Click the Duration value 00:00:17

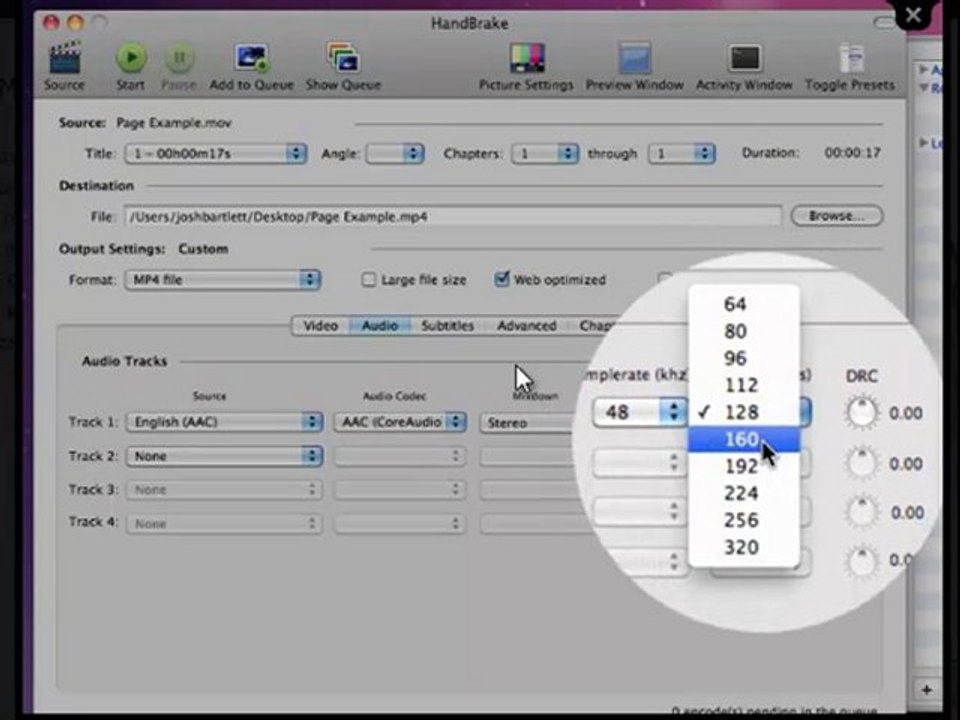pos(853,153)
